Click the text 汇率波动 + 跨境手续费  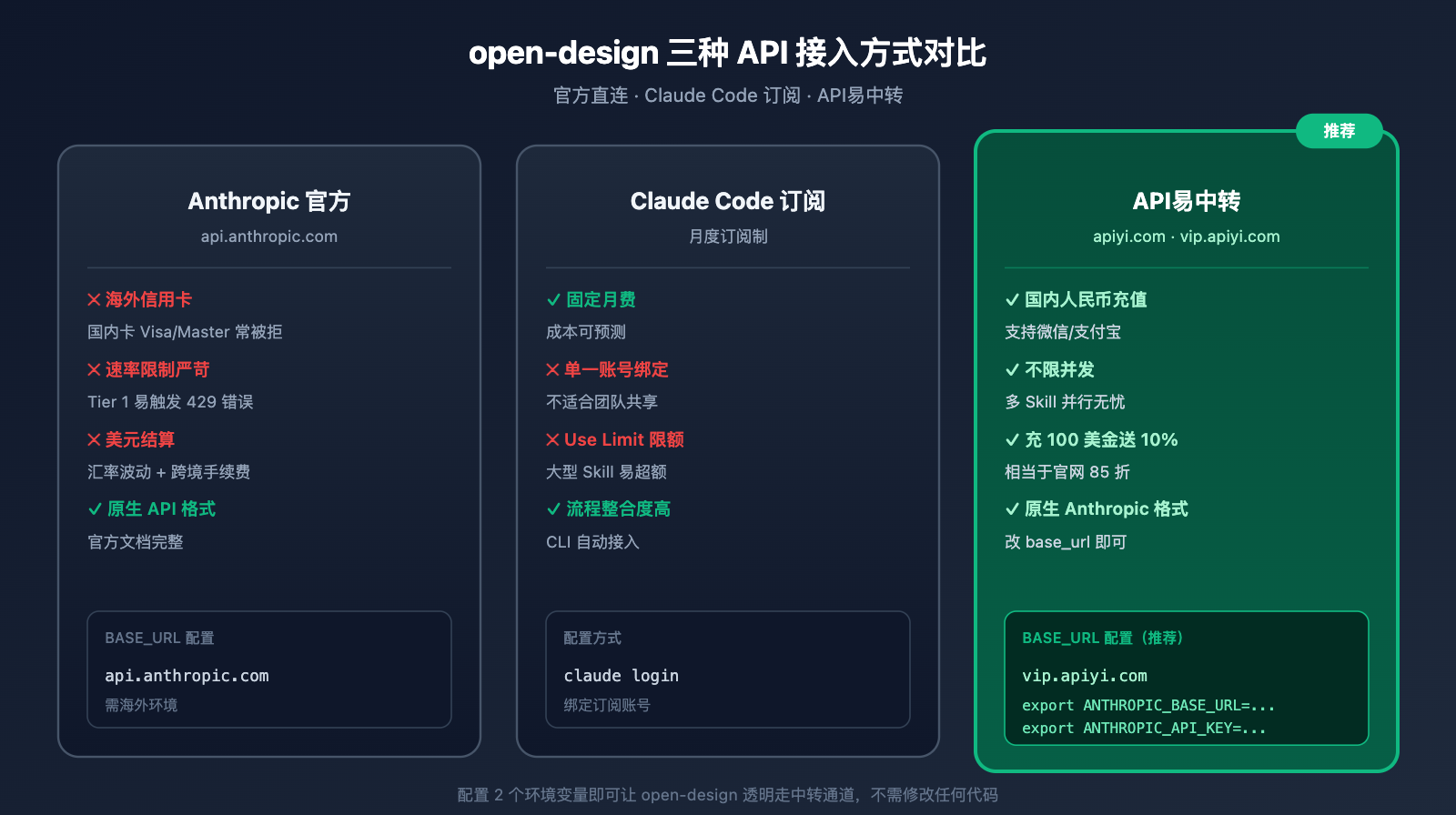coord(168,472)
